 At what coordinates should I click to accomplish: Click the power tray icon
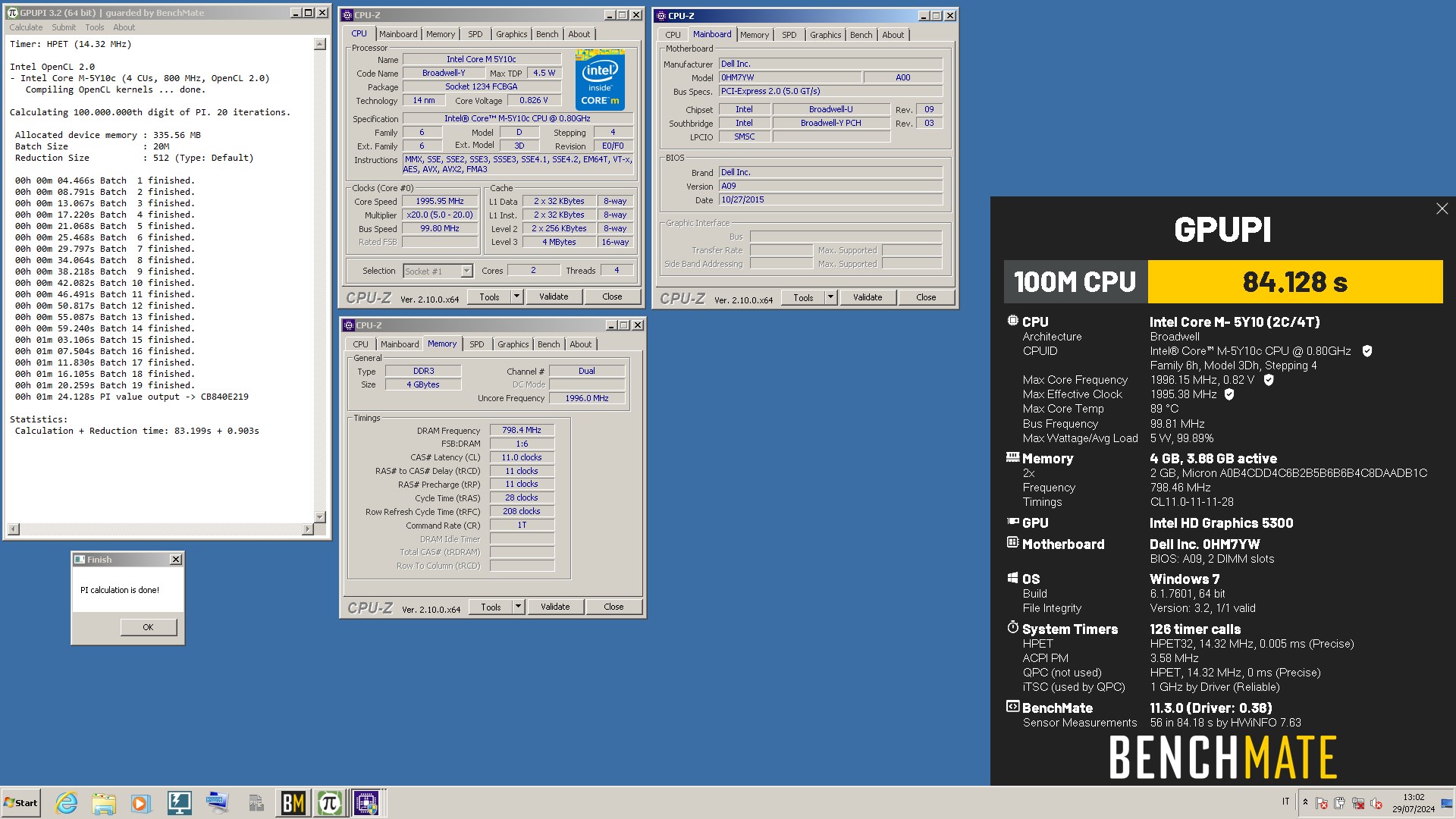click(1339, 802)
